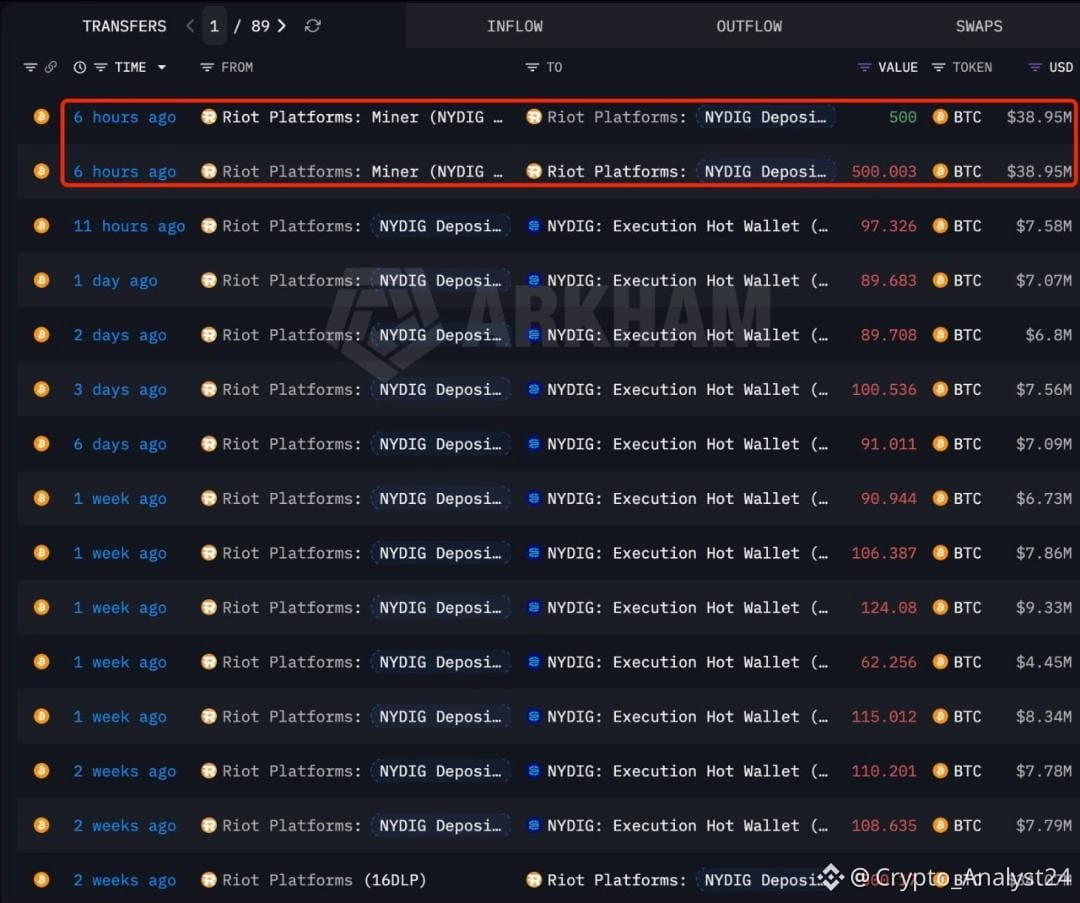This screenshot has height=903, width=1080.
Task: Click Bitcoin chain icon on 11 hours ago row
Action: coord(41,225)
